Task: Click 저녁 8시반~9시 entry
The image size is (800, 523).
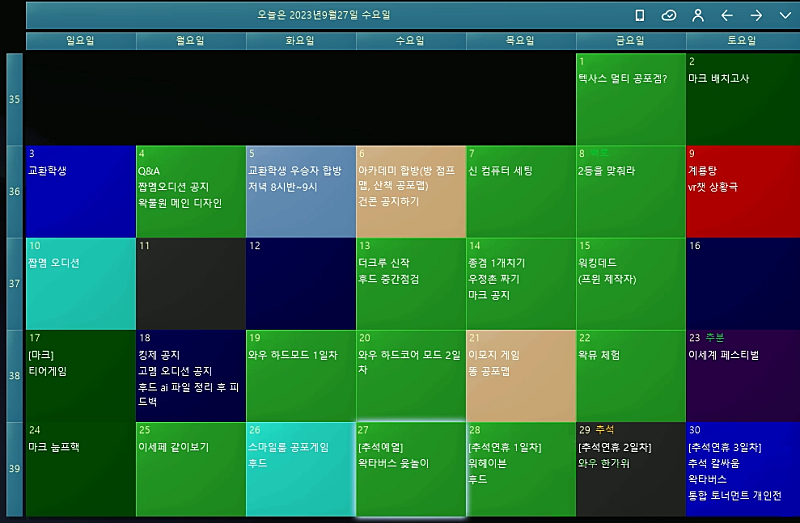Action: click(283, 187)
